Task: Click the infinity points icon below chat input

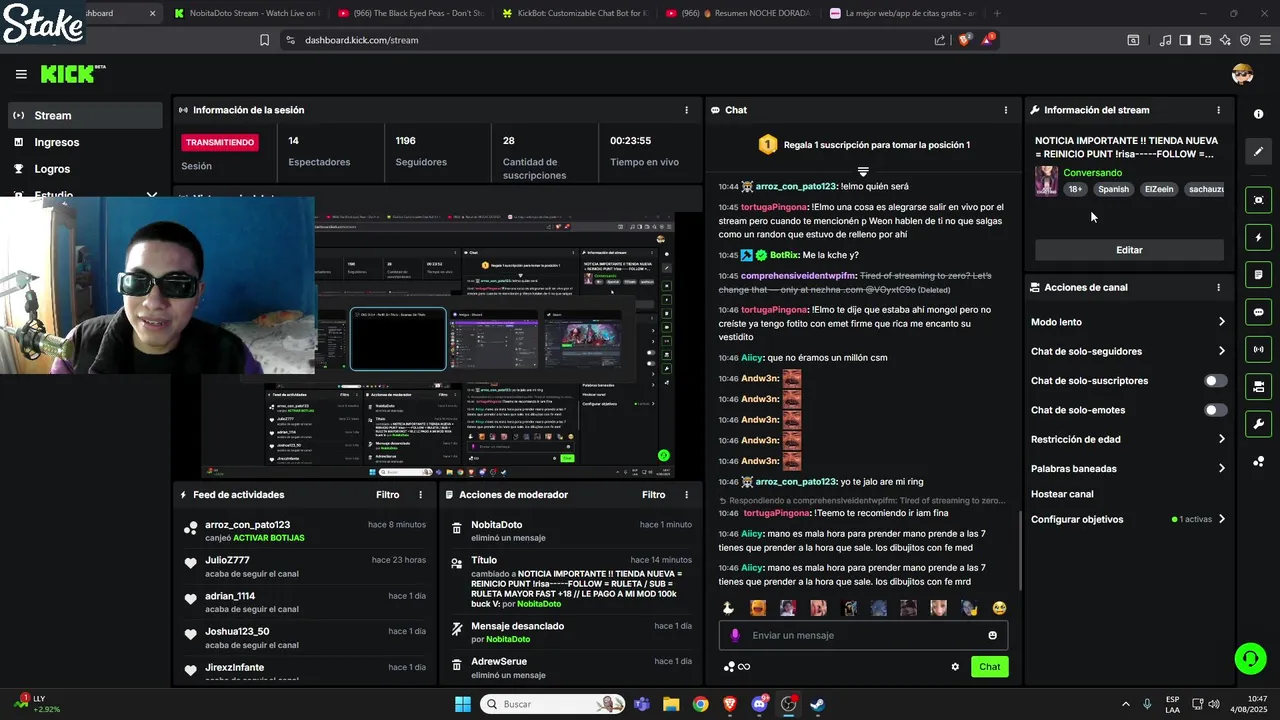Action: pos(737,667)
